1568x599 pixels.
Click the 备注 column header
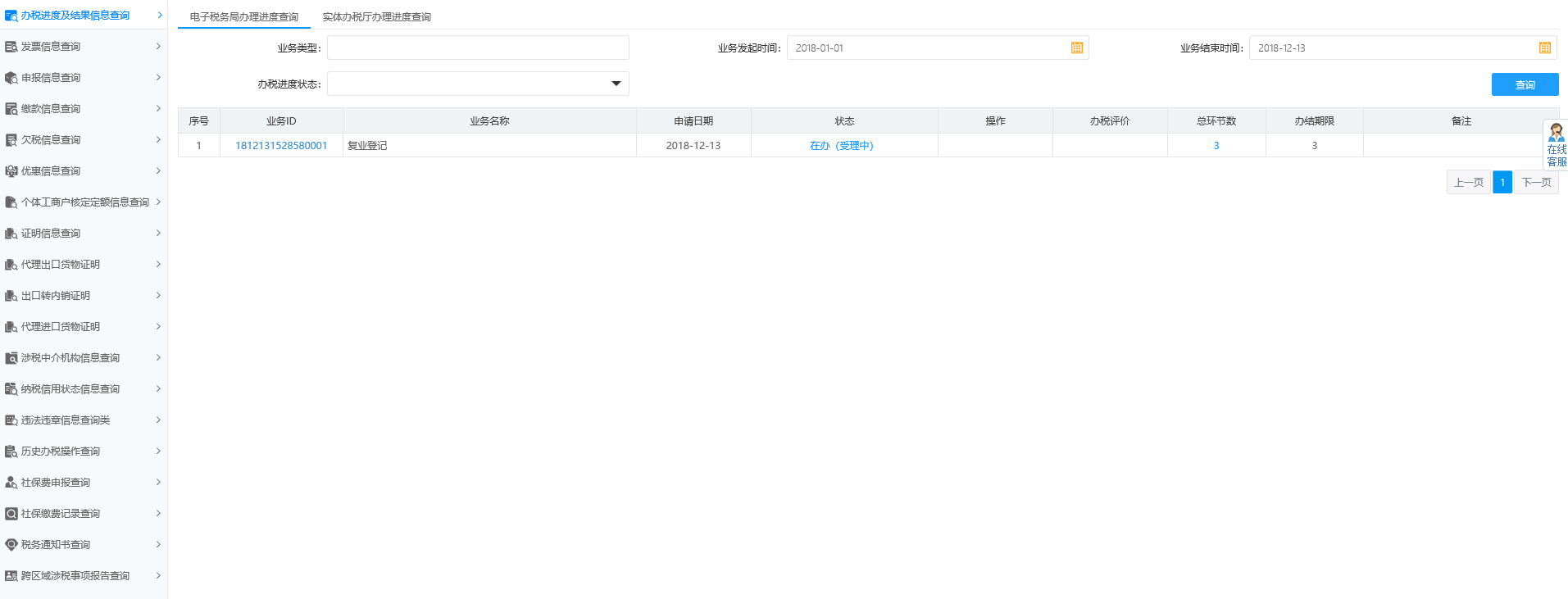1461,121
